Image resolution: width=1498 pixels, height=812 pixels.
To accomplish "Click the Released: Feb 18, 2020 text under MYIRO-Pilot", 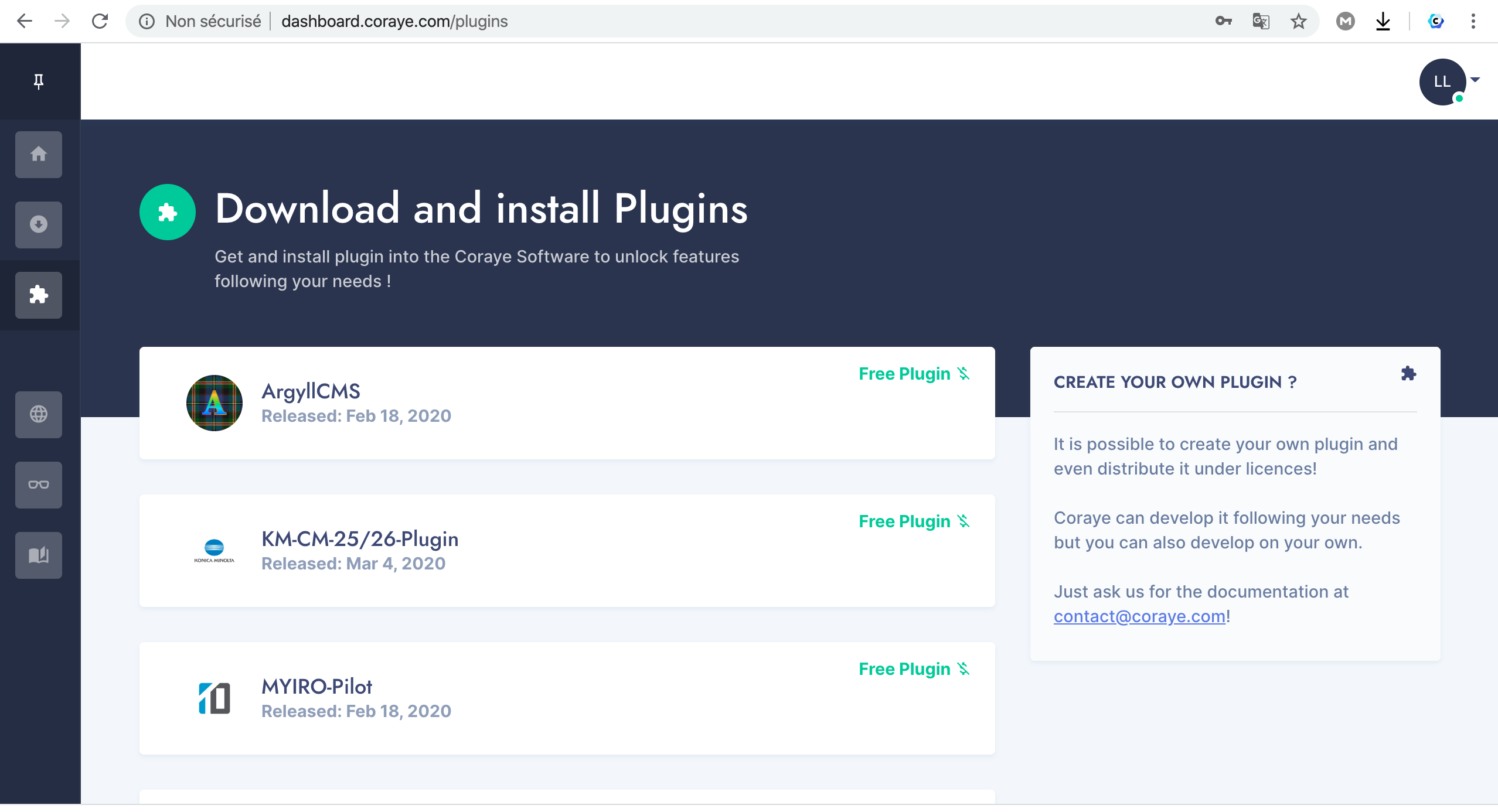I will point(356,711).
